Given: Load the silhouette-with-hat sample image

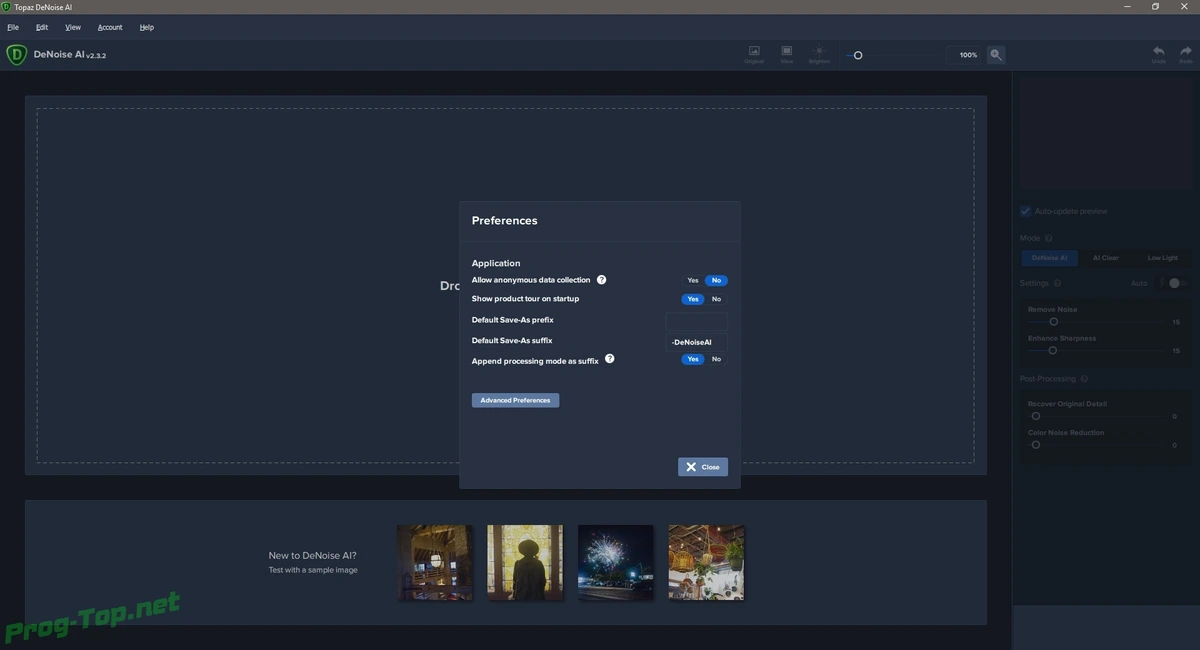Looking at the screenshot, I should pos(525,562).
